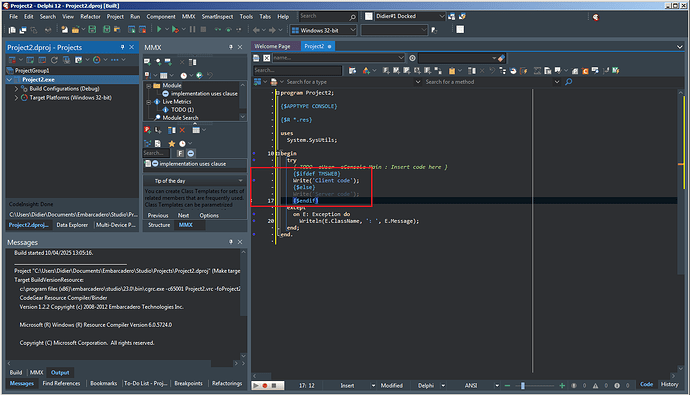
Task: Click Next in Tip of the day
Action: pos(183,215)
